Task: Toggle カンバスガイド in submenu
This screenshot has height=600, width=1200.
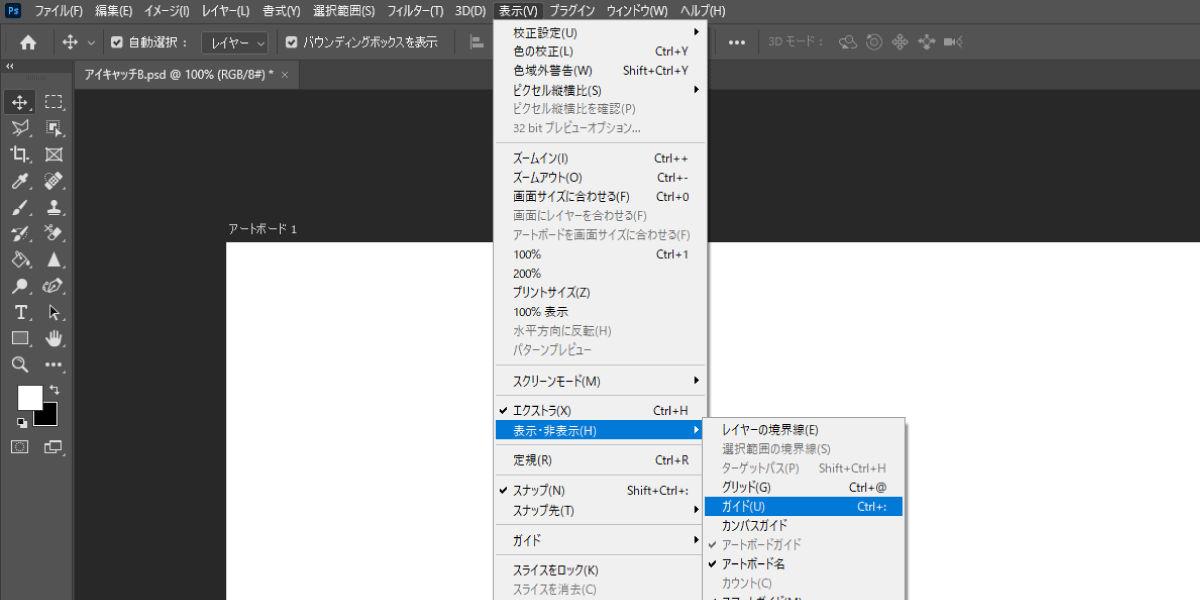Action: [x=804, y=525]
